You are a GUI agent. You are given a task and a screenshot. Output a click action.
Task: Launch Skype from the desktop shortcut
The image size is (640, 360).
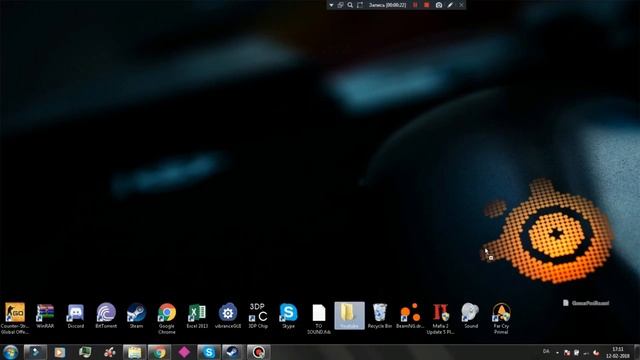pos(289,316)
